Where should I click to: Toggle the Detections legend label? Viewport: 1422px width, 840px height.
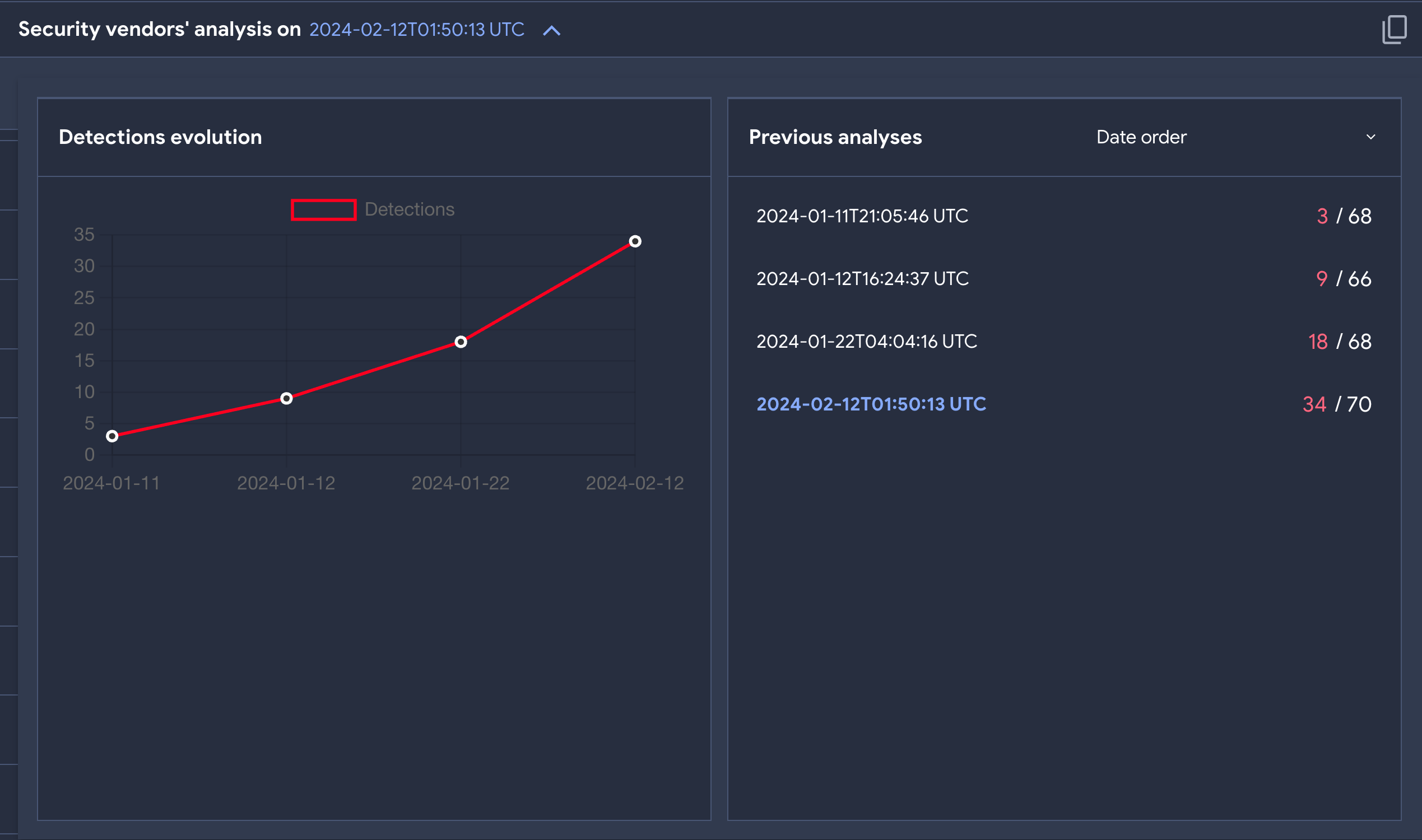pyautogui.click(x=409, y=209)
